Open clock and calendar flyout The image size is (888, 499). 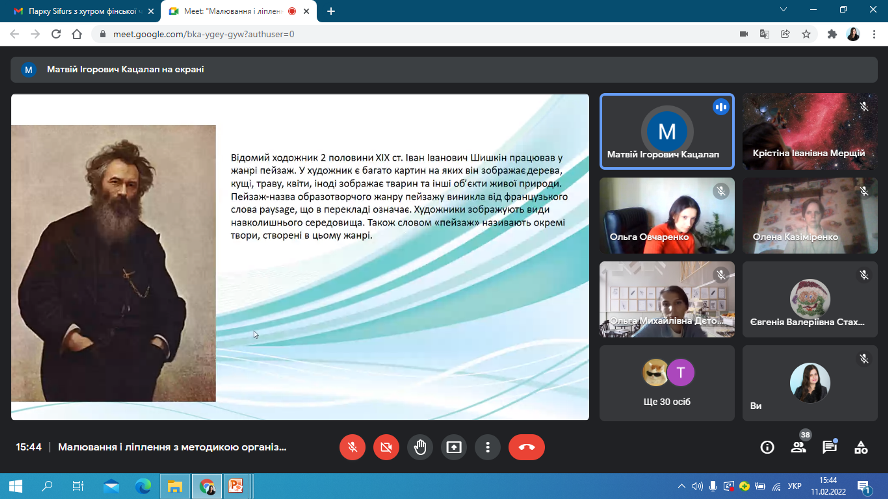point(828,486)
